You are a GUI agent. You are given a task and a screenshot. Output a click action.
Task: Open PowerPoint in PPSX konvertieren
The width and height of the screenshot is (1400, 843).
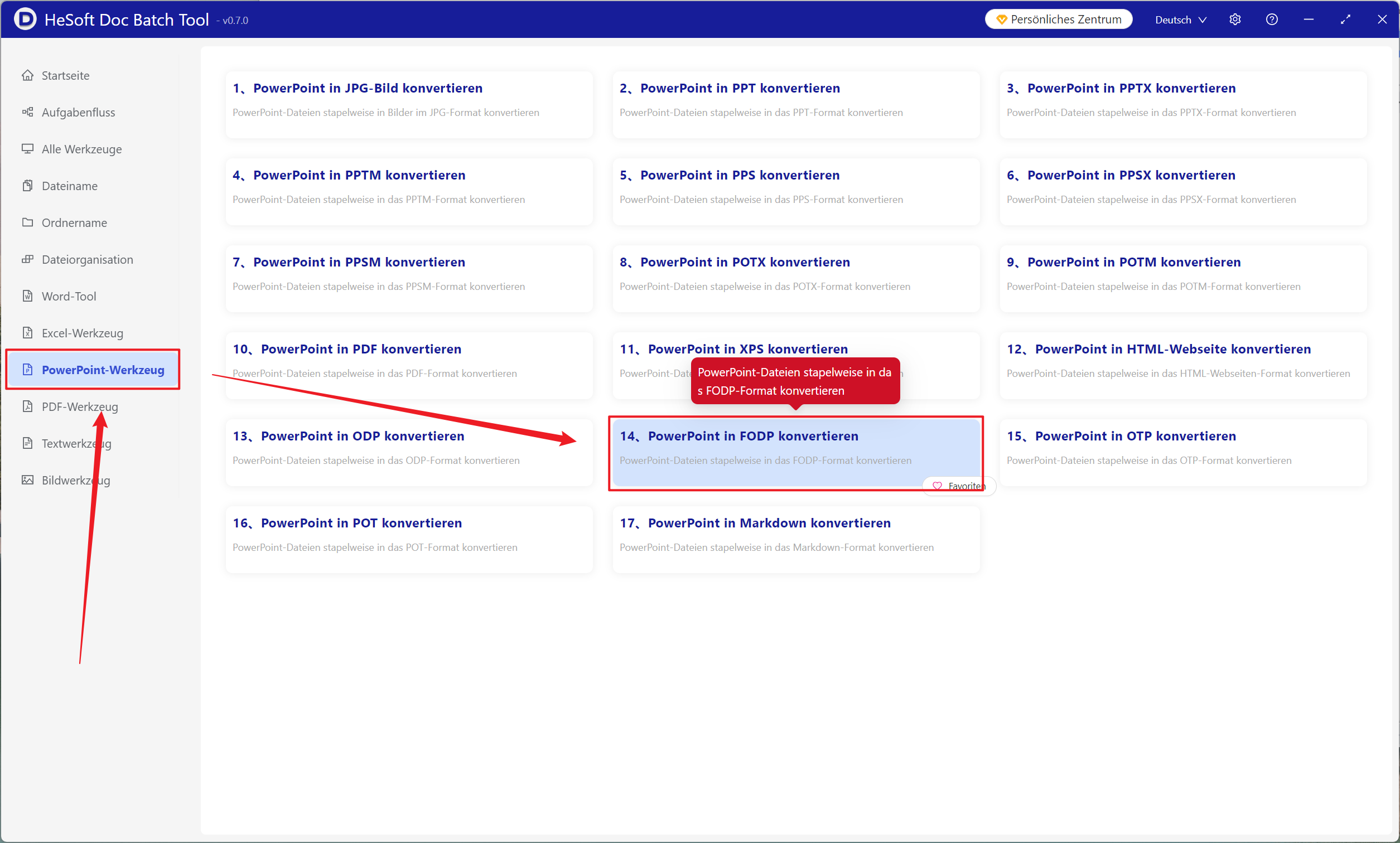(1183, 191)
